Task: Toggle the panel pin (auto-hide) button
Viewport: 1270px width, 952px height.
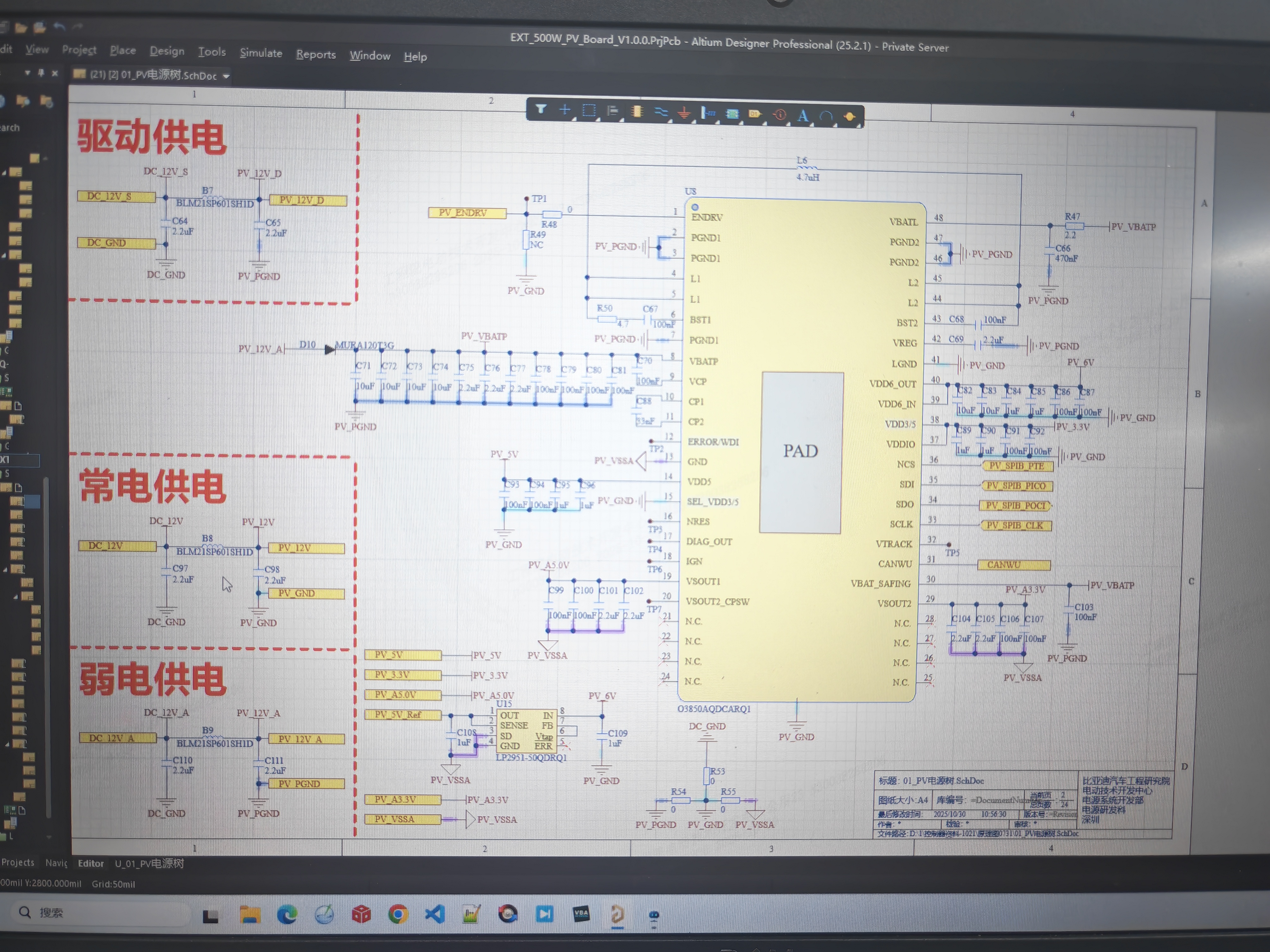Action: coord(41,73)
